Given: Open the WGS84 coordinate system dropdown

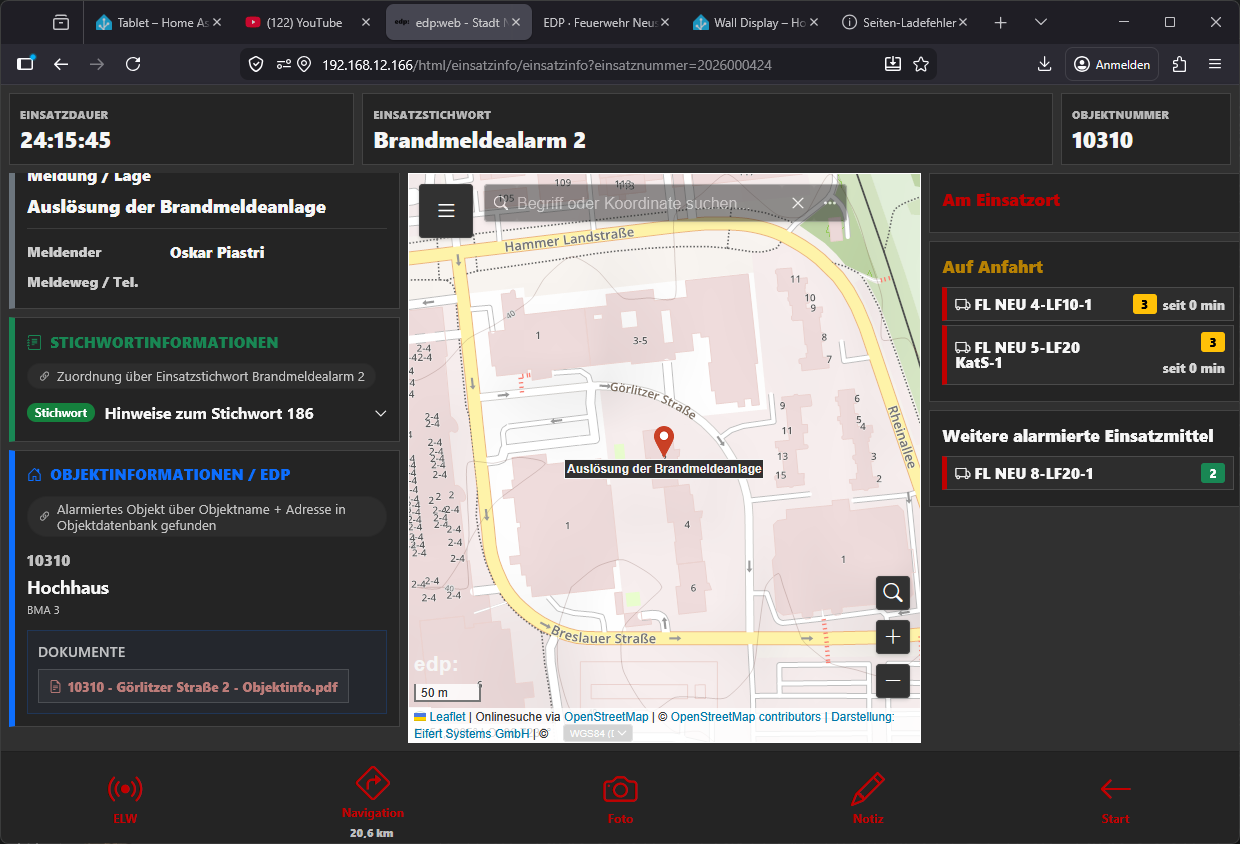Looking at the screenshot, I should click(598, 733).
